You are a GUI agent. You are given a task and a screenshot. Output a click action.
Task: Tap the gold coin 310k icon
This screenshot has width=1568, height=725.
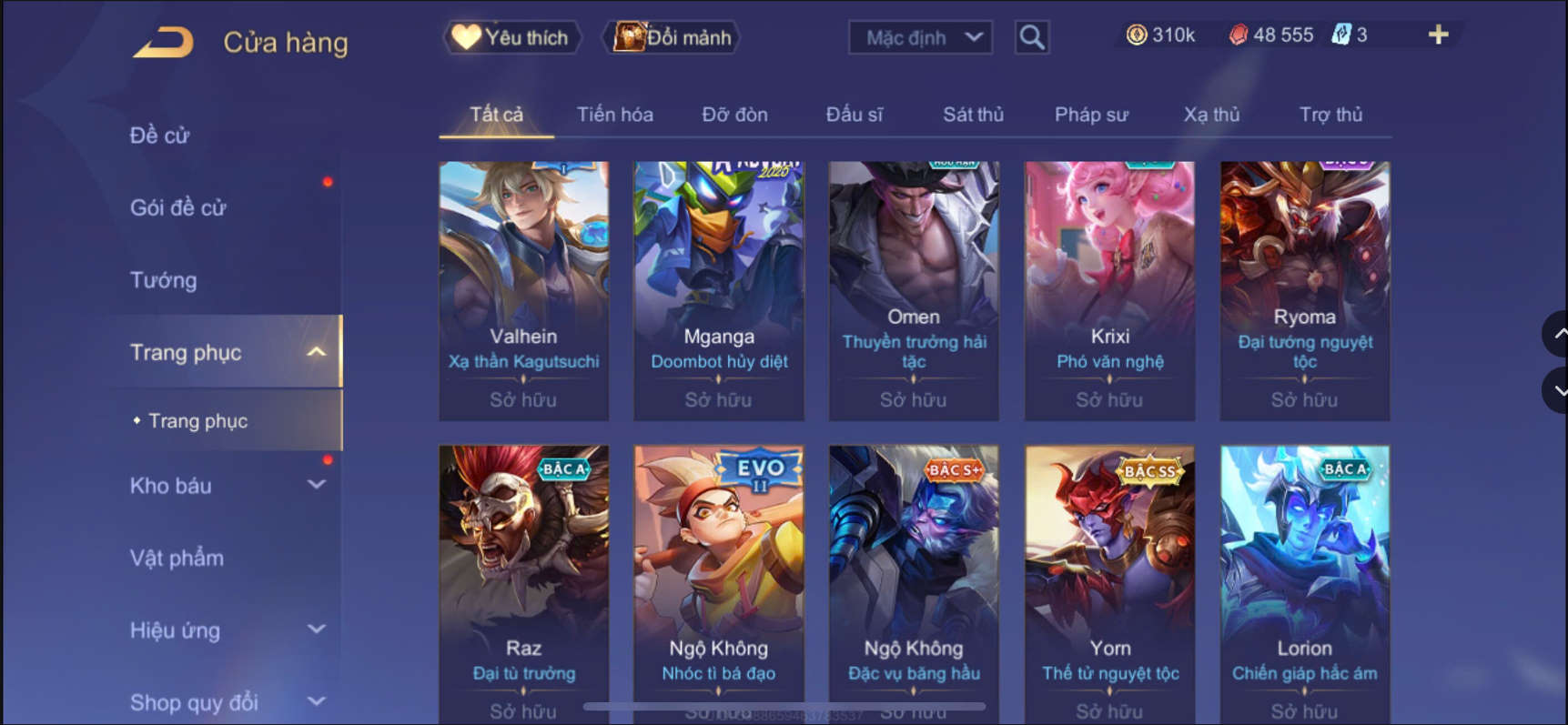click(1136, 35)
